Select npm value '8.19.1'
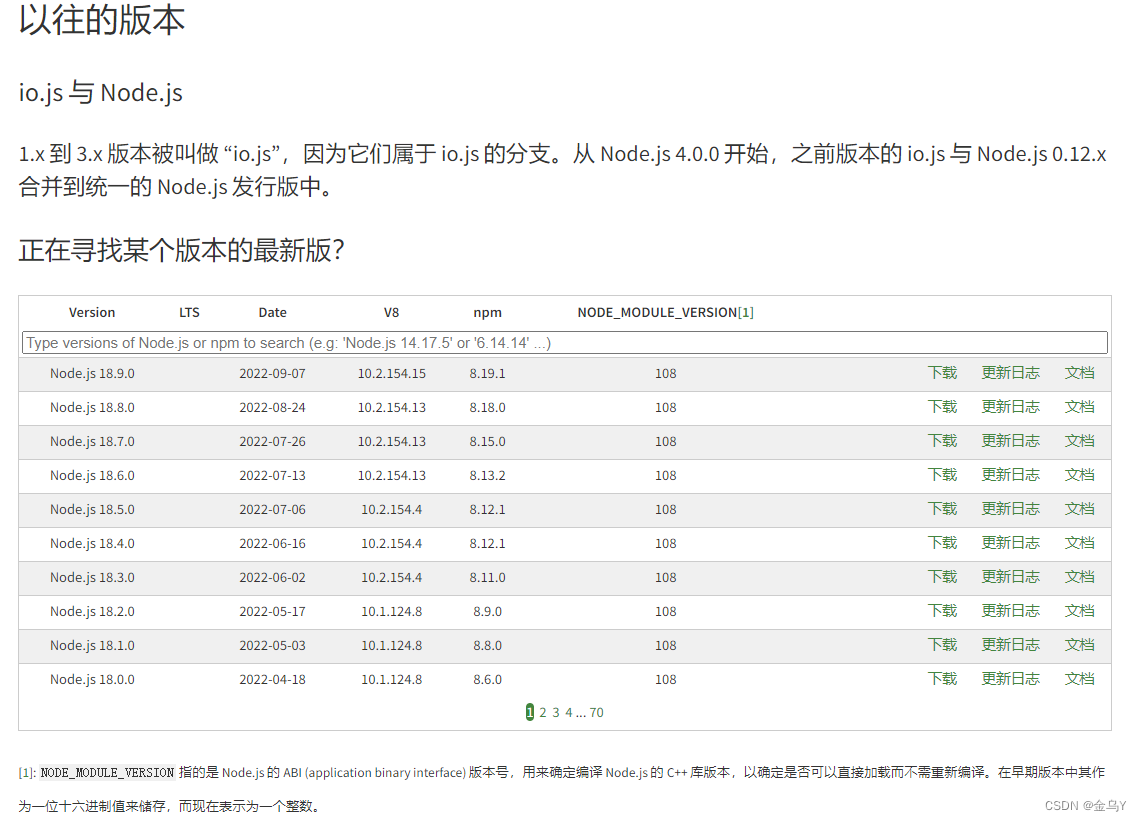 point(487,374)
